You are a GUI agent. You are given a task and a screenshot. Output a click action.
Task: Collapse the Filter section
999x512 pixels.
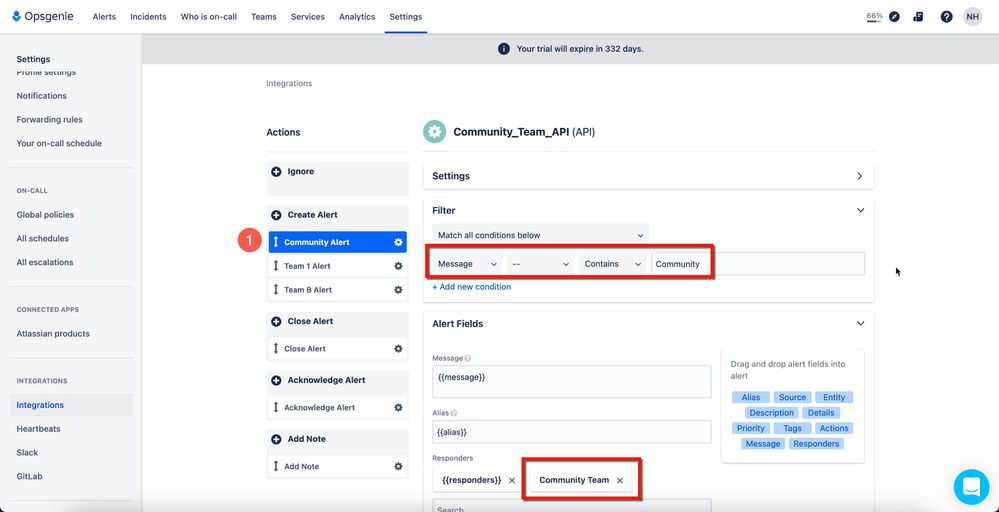pos(860,210)
